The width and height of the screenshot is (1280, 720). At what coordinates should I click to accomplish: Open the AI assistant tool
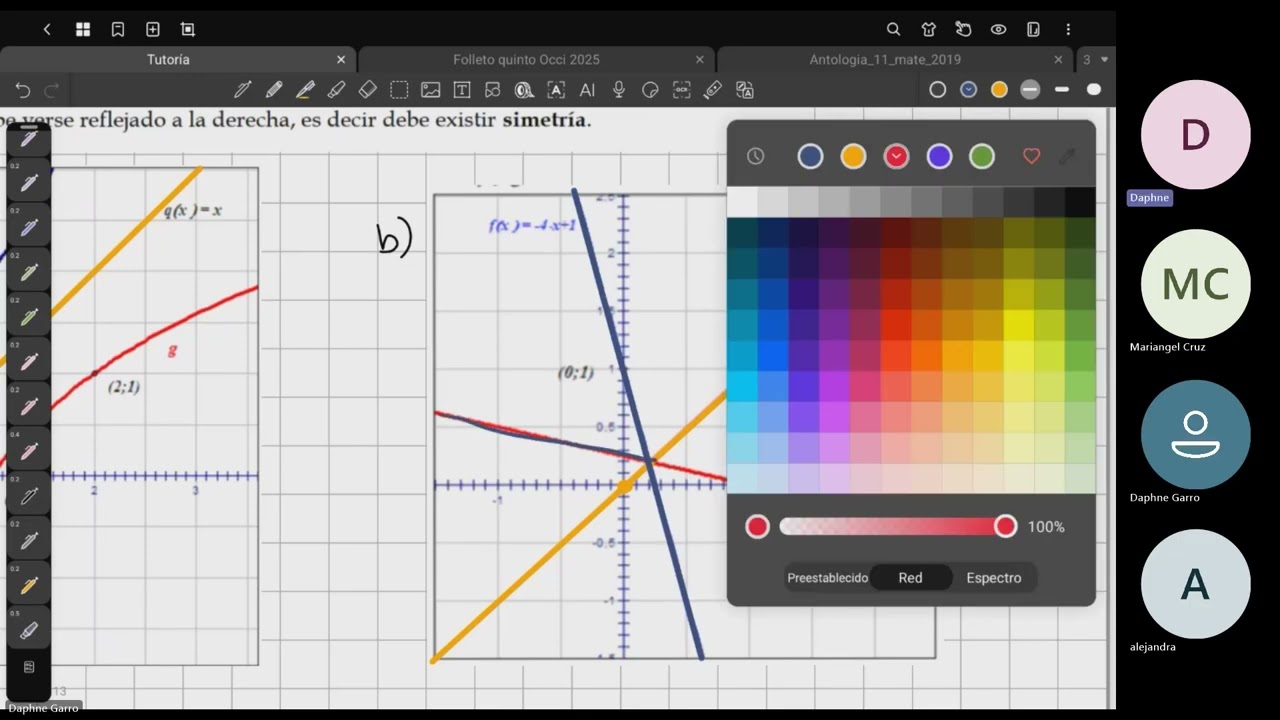tap(587, 90)
